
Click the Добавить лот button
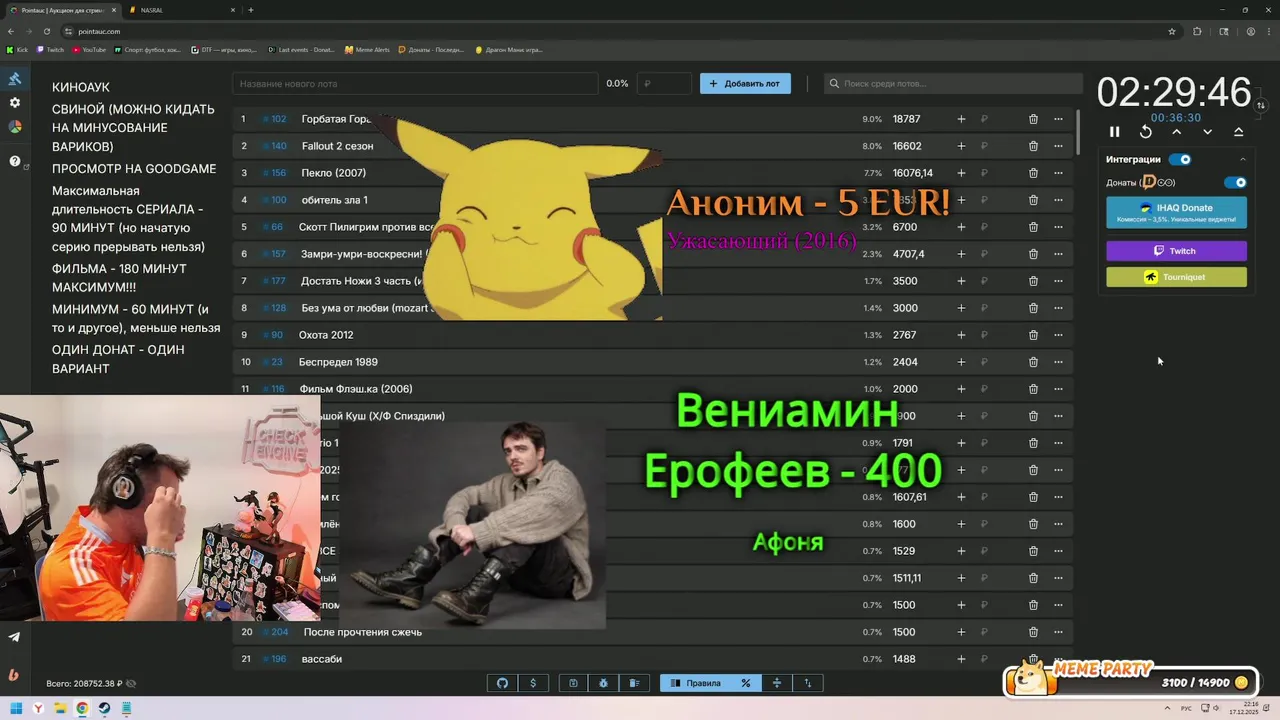[x=745, y=84]
